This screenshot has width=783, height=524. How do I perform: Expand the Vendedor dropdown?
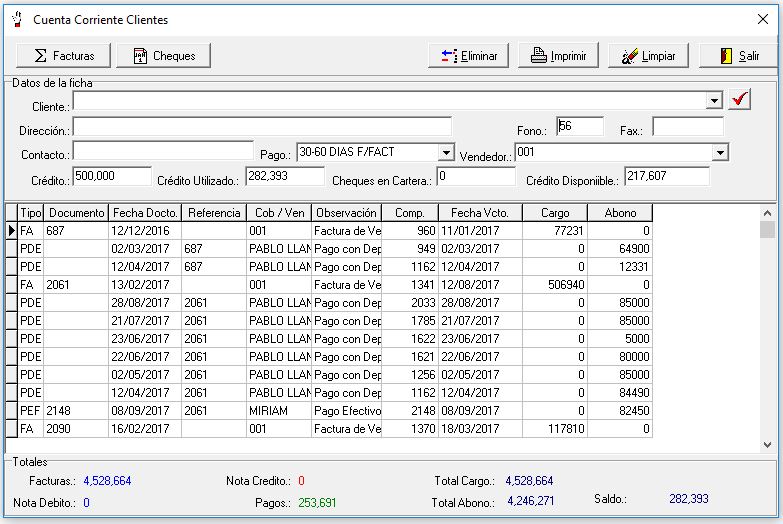720,153
